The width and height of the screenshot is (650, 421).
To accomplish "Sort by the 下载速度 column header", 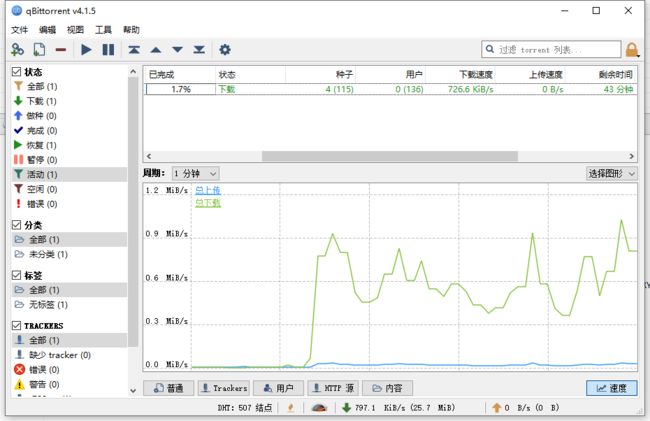I will pyautogui.click(x=461, y=75).
